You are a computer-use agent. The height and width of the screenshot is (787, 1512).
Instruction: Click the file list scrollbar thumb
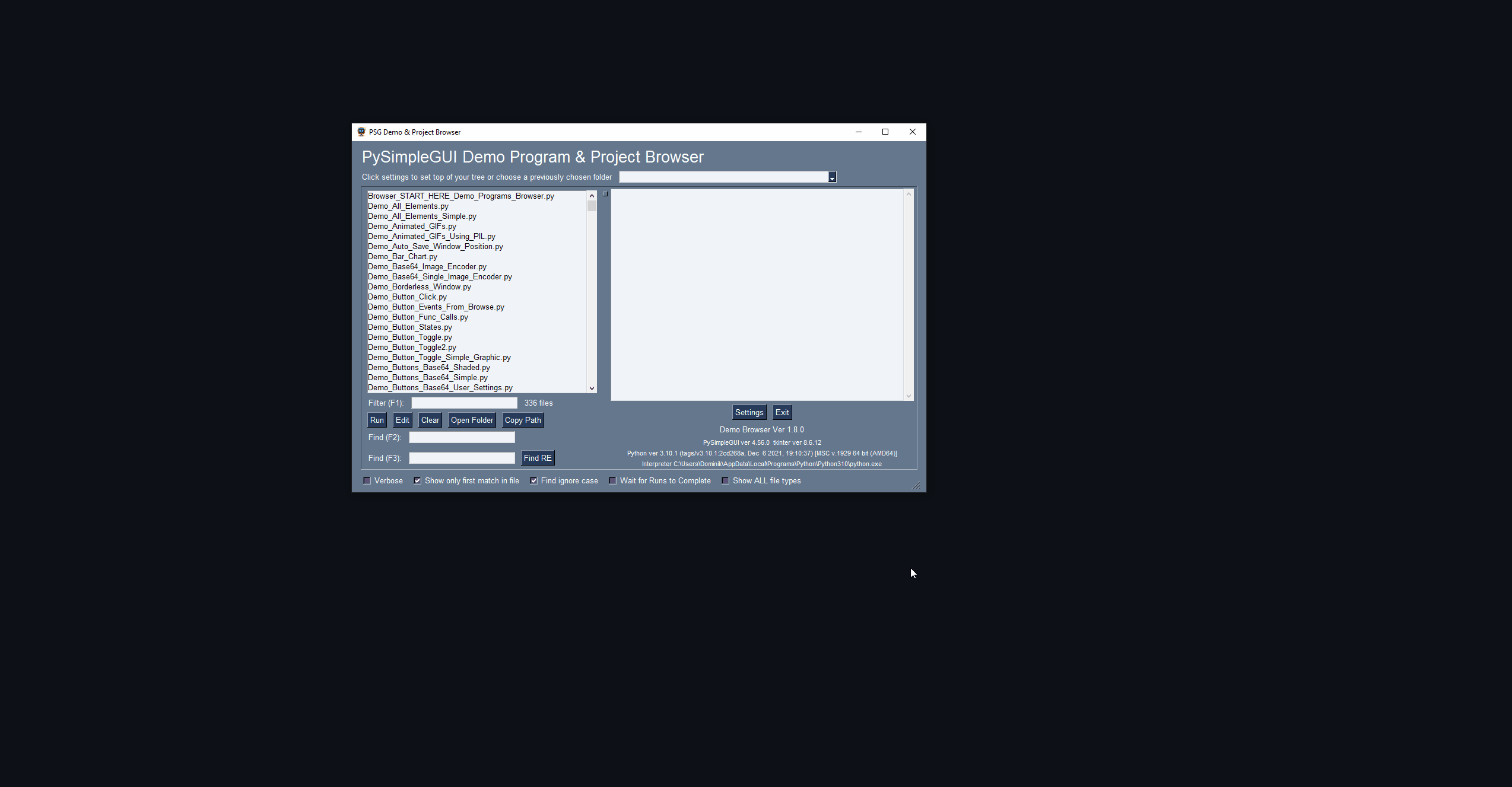(x=592, y=206)
